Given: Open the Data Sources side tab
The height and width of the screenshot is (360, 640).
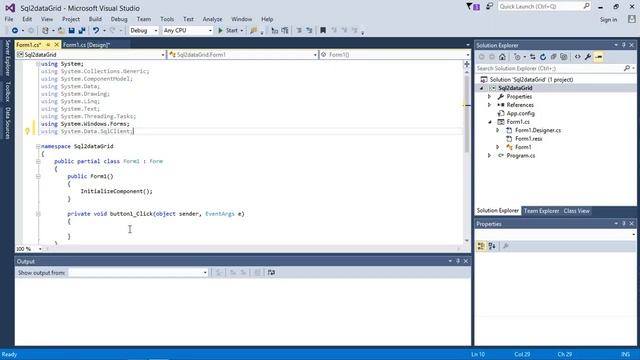Looking at the screenshot, I should pyautogui.click(x=7, y=123).
